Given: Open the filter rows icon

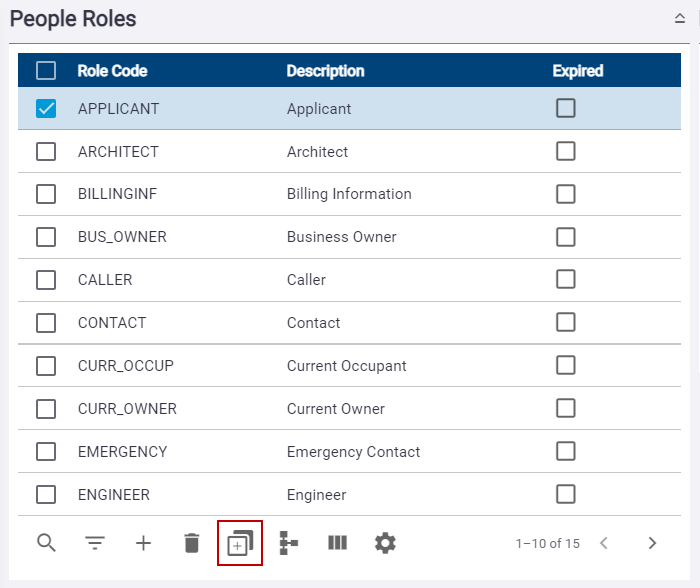Looking at the screenshot, I should 95,543.
